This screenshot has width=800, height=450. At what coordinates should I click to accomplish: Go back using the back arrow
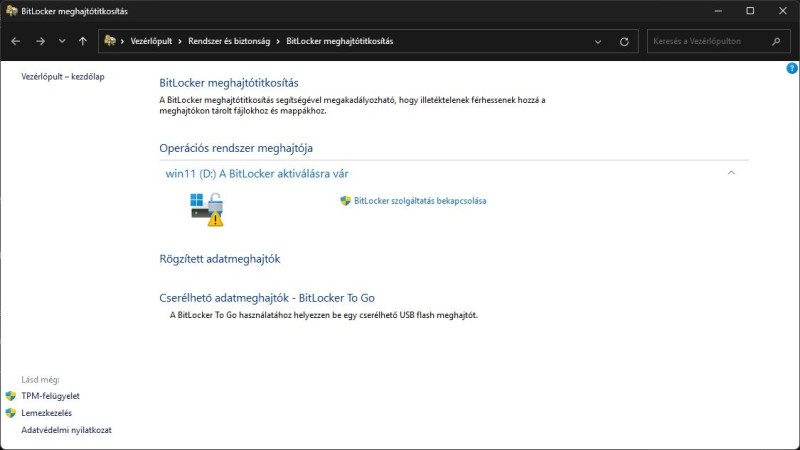coord(15,41)
